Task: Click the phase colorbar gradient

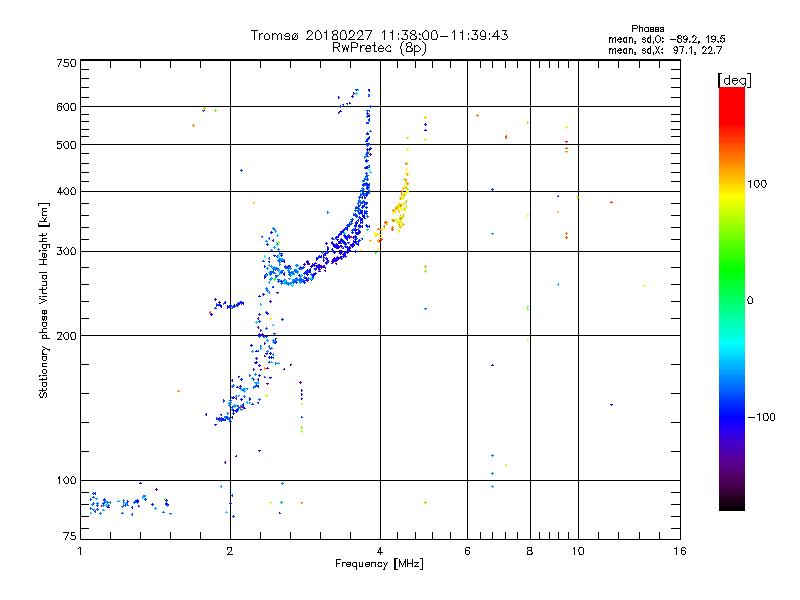Action: click(732, 299)
